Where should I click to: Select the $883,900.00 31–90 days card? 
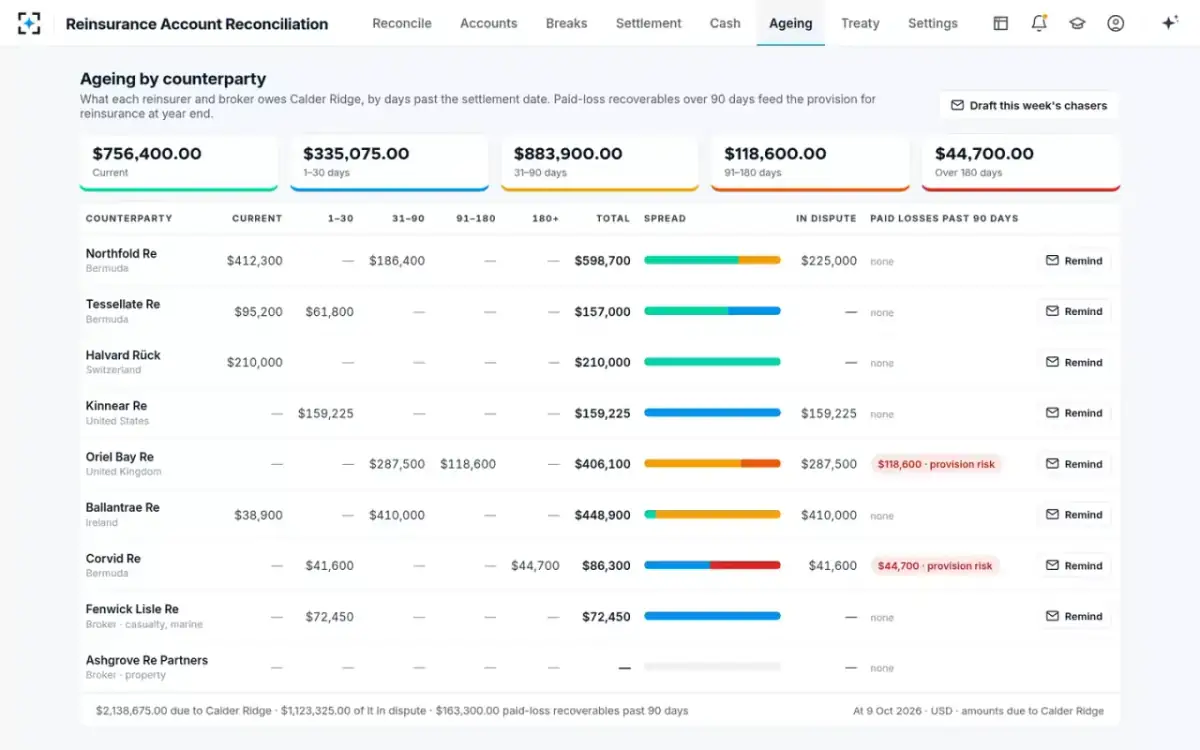click(x=600, y=163)
